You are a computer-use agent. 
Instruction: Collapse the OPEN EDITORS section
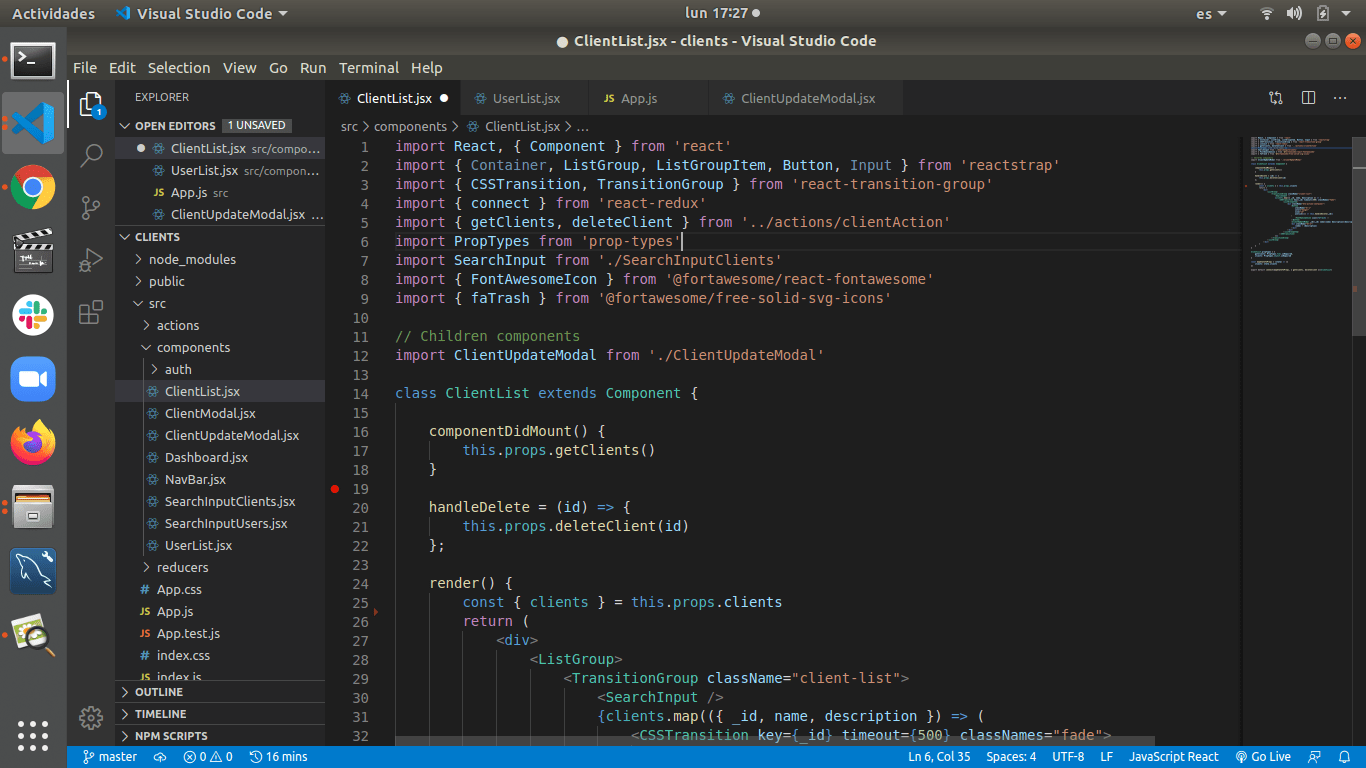point(174,126)
